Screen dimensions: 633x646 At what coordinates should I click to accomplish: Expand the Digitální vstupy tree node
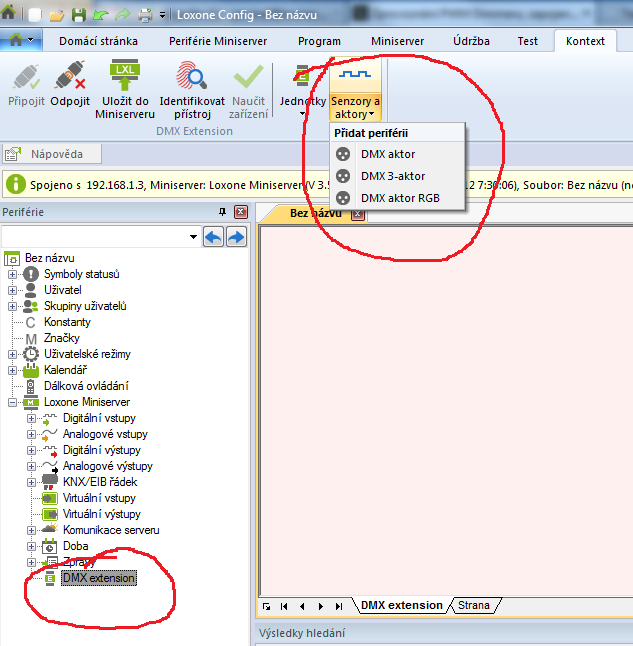[32, 418]
